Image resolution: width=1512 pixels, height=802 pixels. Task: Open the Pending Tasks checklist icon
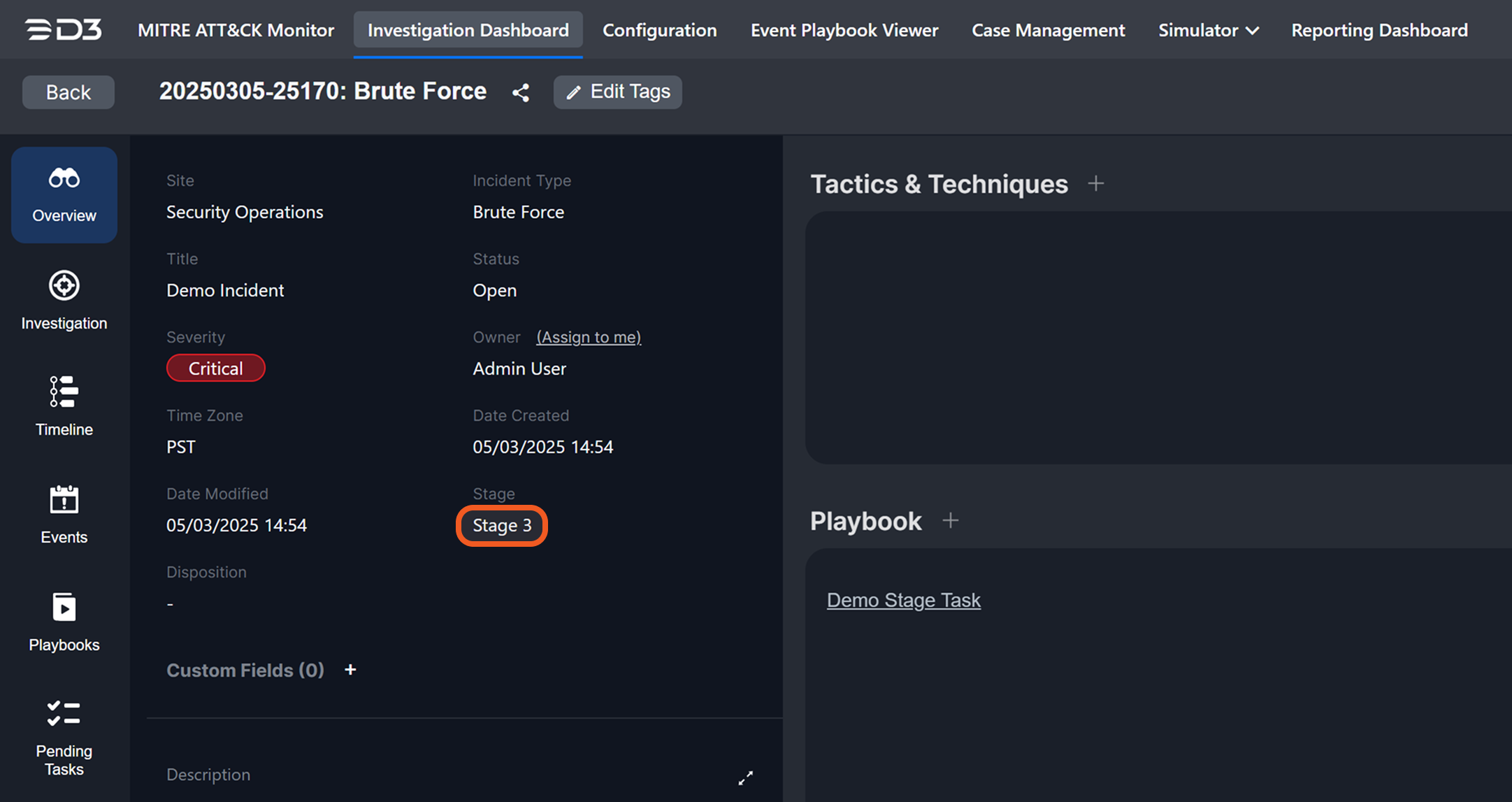(x=64, y=714)
